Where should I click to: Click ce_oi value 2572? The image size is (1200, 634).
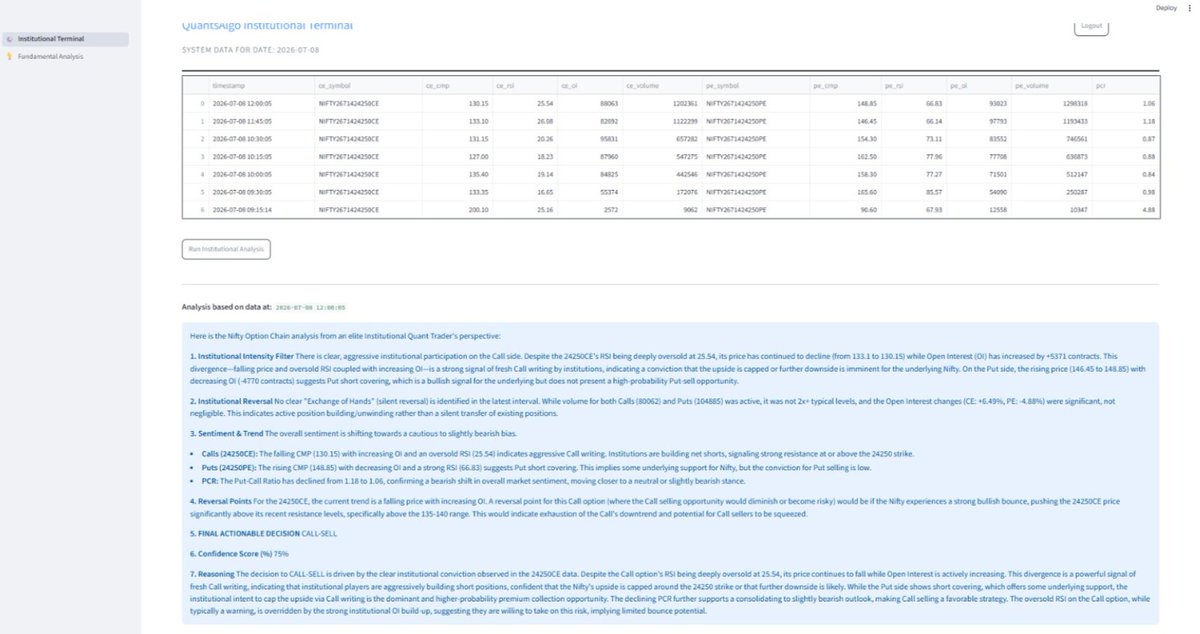[x=588, y=209]
